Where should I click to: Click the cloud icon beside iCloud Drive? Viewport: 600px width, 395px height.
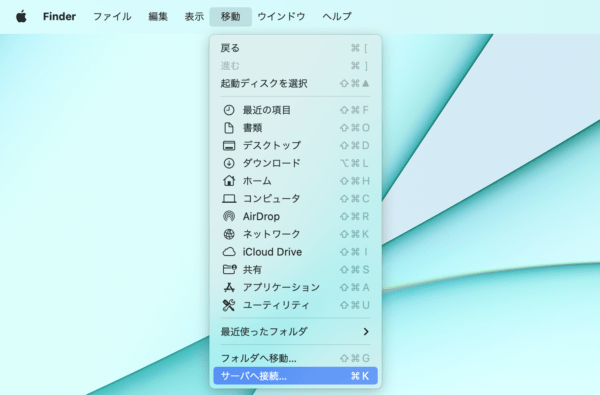(x=229, y=252)
